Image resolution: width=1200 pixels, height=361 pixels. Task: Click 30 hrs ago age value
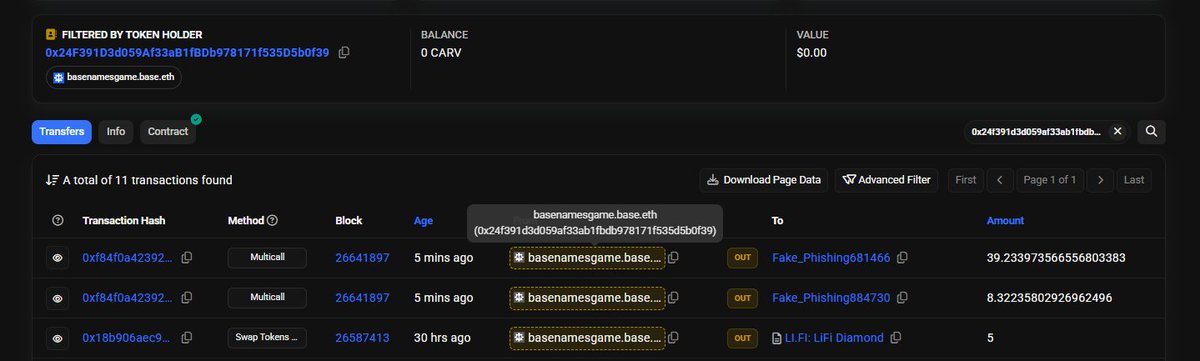(443, 338)
